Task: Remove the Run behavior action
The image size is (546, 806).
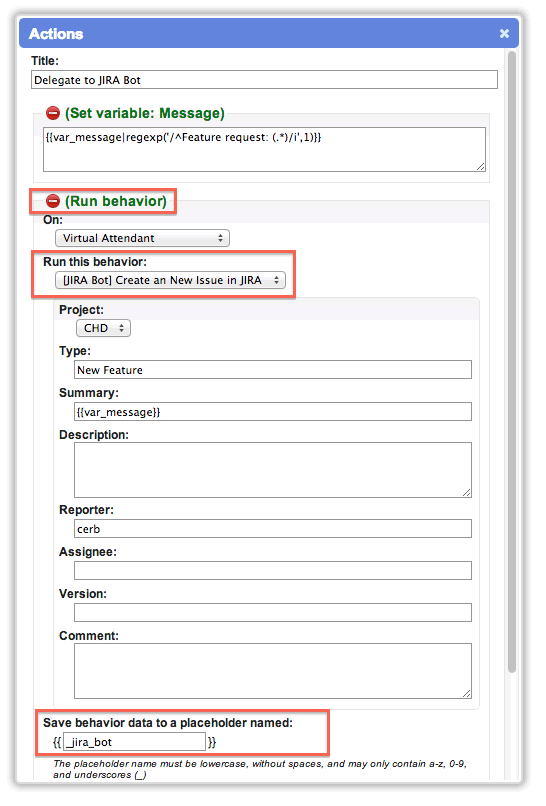Action: 53,201
